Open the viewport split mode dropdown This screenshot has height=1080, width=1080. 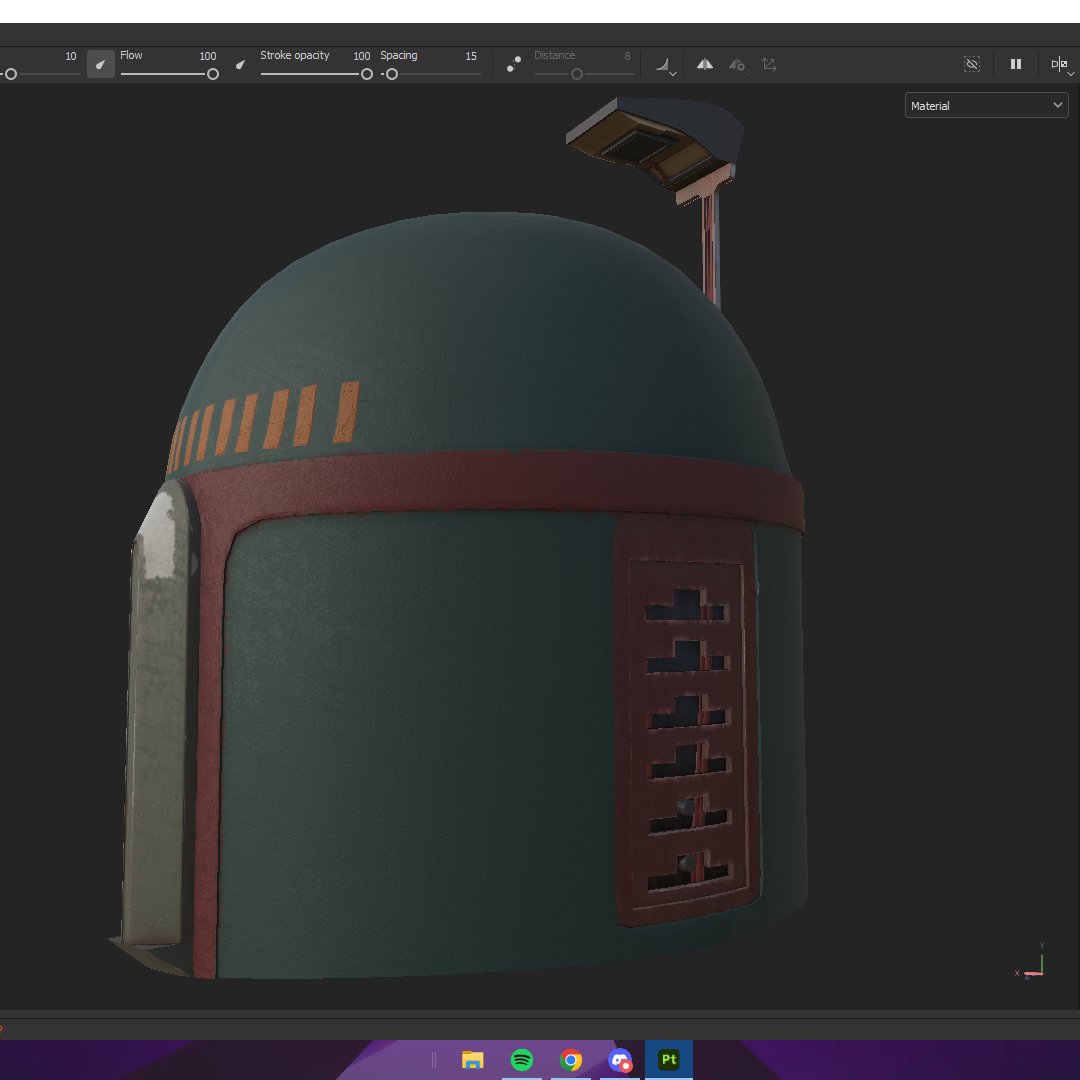[1061, 65]
